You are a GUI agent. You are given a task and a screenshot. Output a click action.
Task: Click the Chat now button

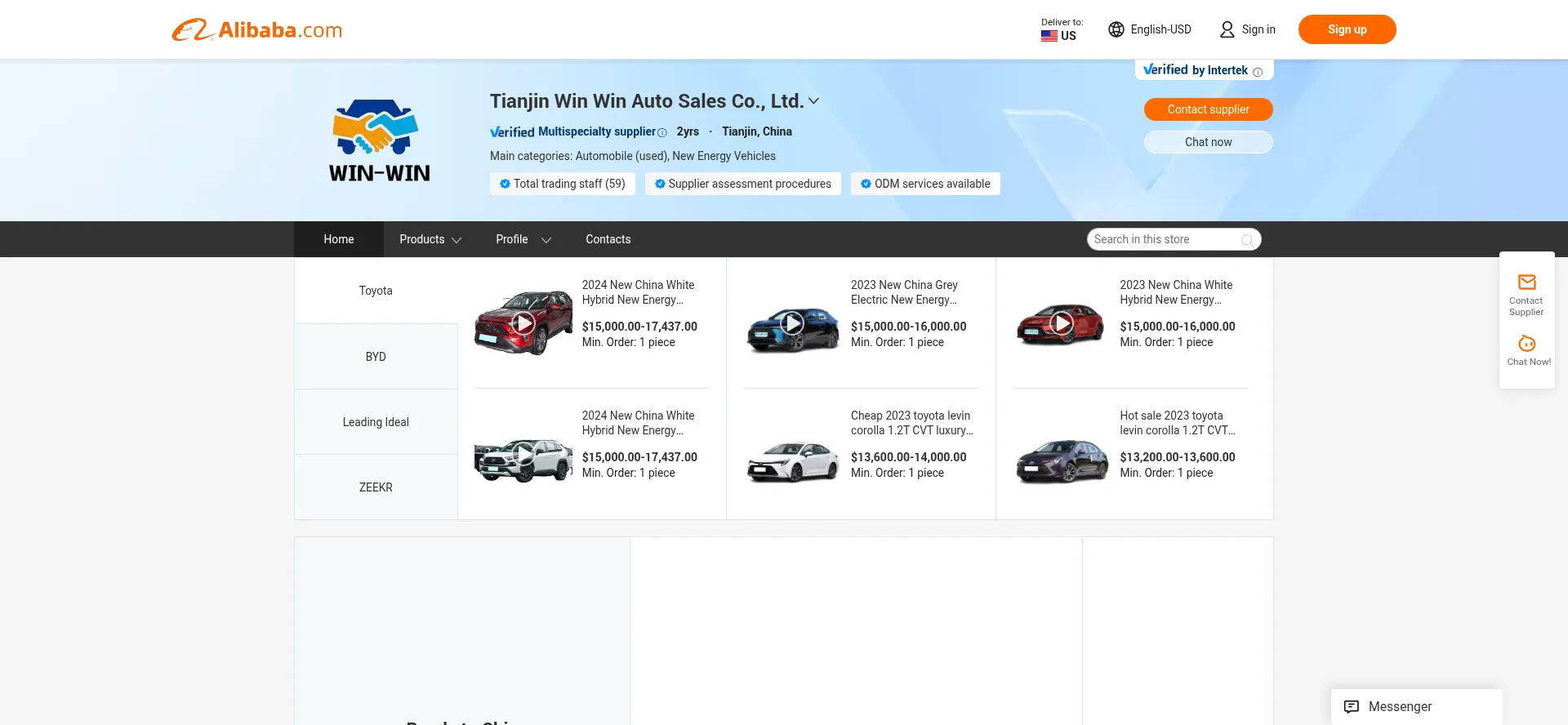1208,142
